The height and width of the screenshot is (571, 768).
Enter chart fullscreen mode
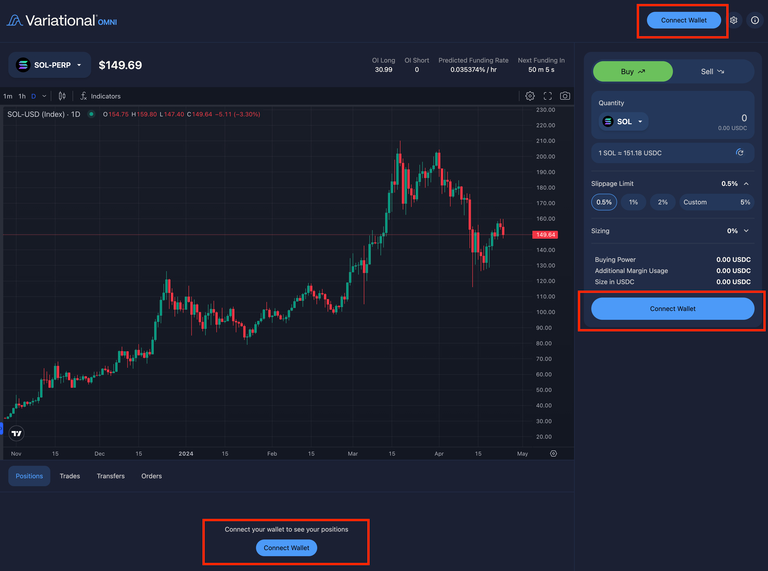(548, 96)
